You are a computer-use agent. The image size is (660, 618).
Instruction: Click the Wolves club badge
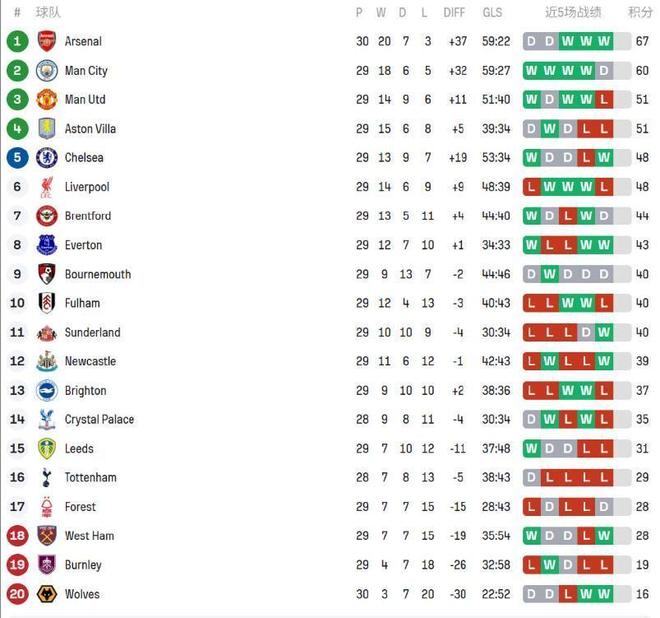coord(46,594)
